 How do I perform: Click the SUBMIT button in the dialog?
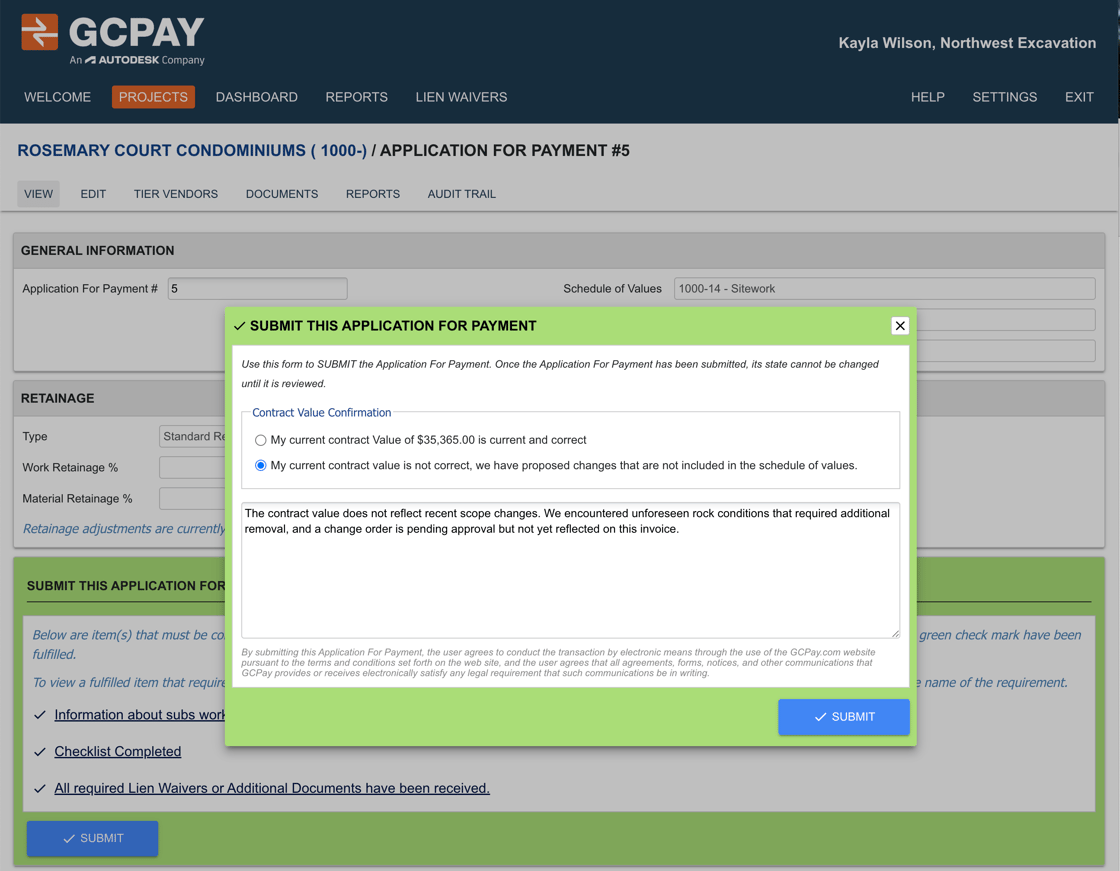tap(844, 717)
